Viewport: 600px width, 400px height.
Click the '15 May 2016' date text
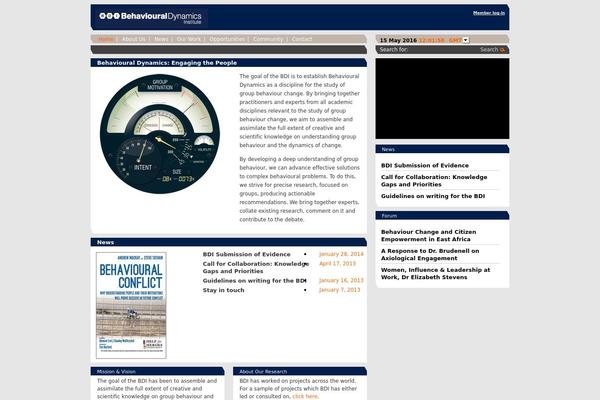(398, 40)
